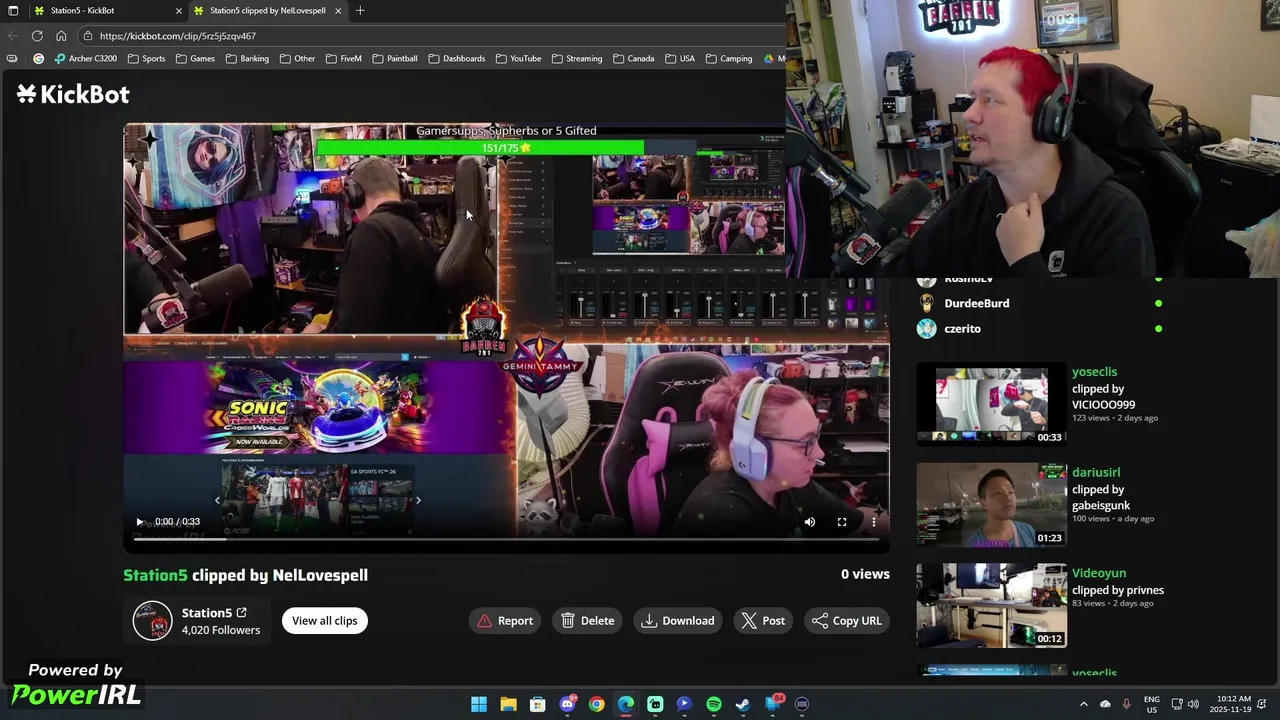Open Videoyun channel name link
The image size is (1280, 720).
[1099, 573]
